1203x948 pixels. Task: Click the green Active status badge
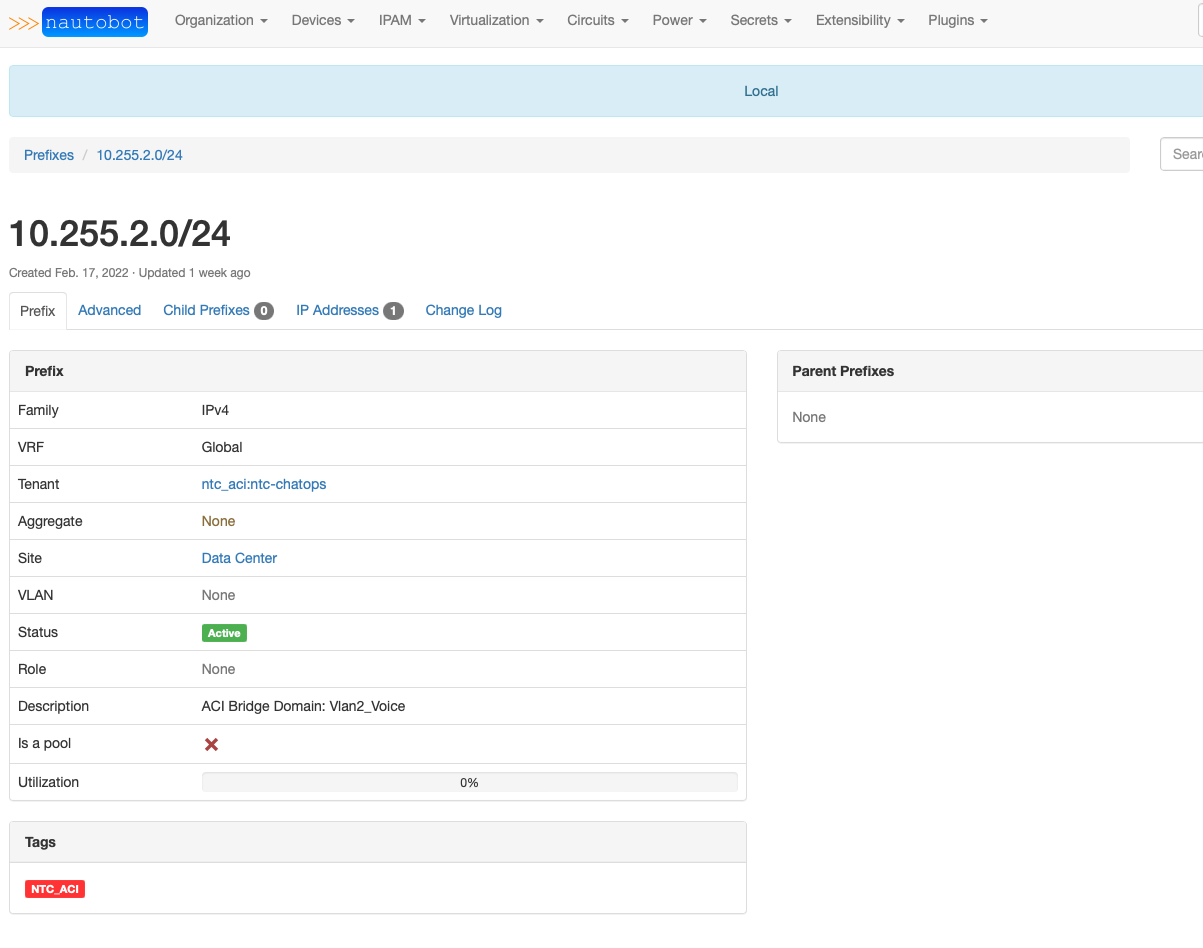[x=224, y=633]
